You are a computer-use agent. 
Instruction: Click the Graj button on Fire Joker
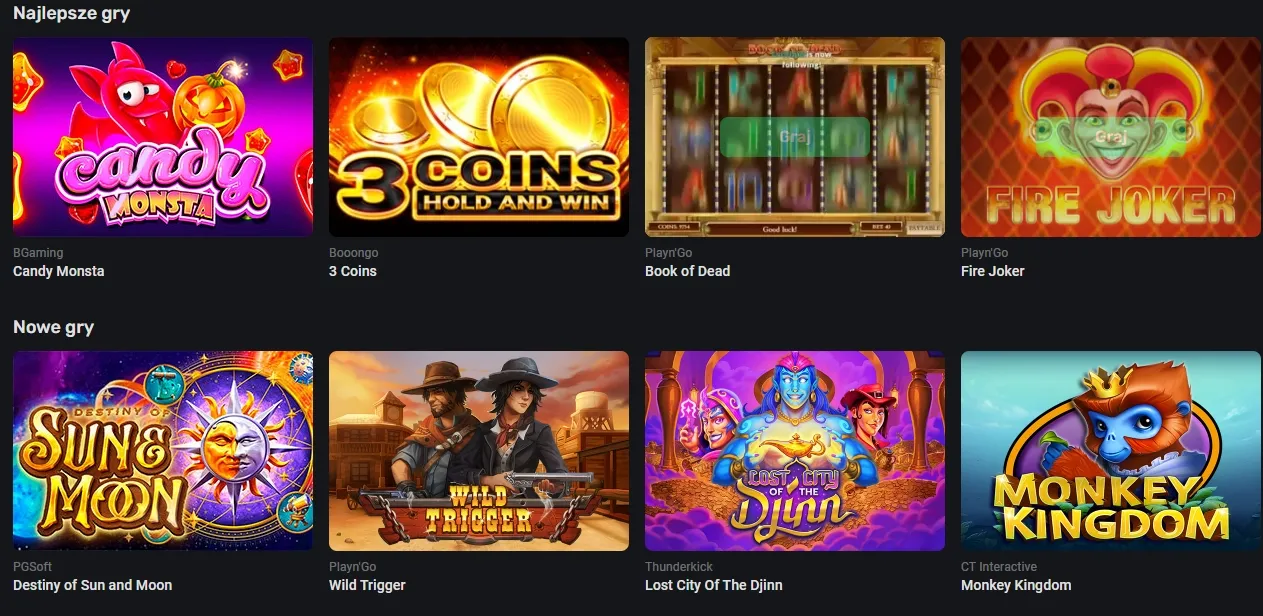[x=1111, y=137]
